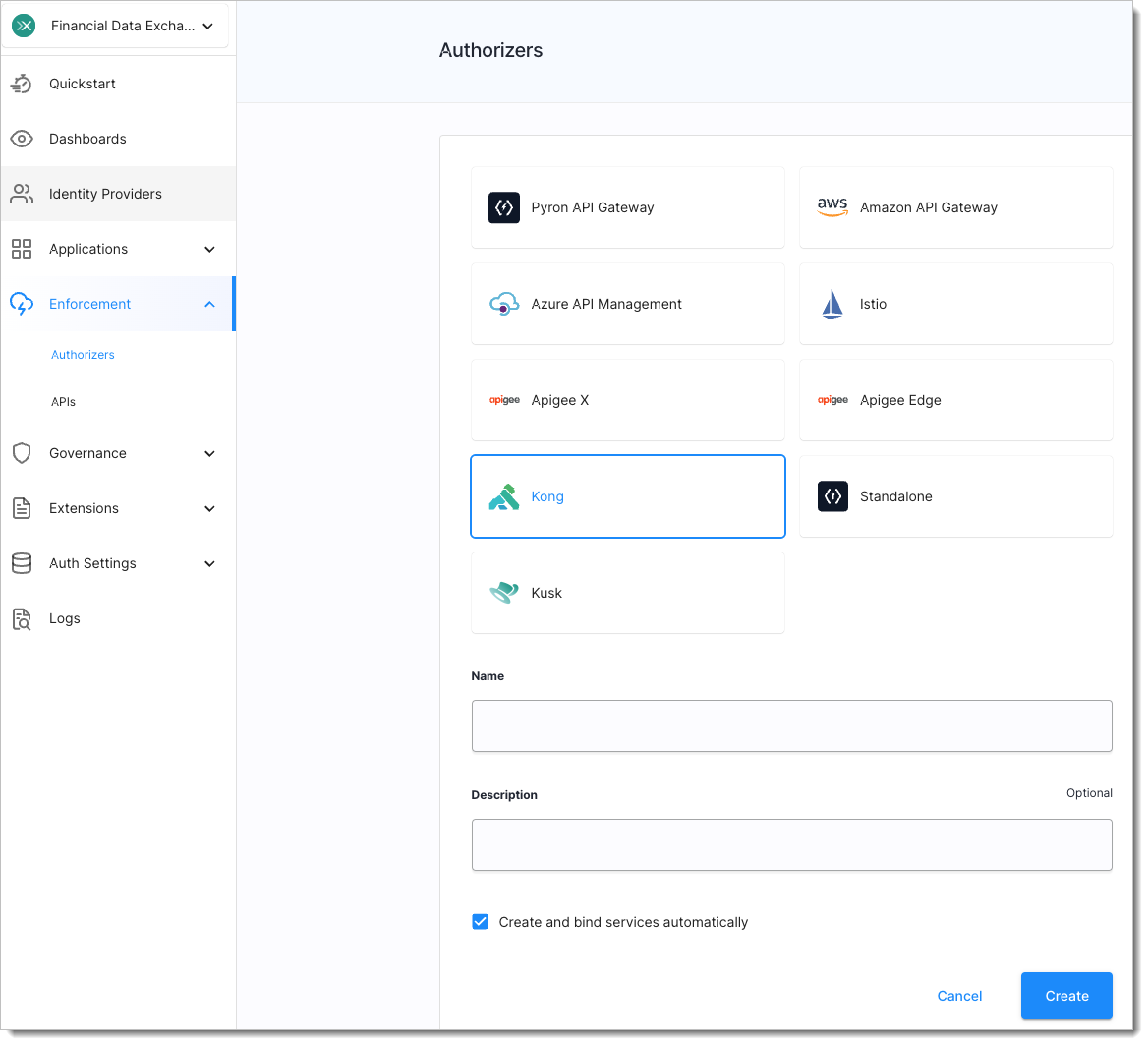Click the Governance shield icon
The image size is (1148, 1045).
22,454
